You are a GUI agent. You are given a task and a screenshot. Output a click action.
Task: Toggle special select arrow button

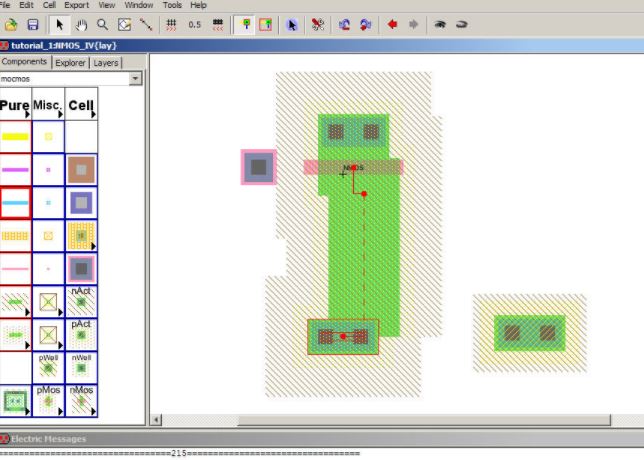point(293,24)
